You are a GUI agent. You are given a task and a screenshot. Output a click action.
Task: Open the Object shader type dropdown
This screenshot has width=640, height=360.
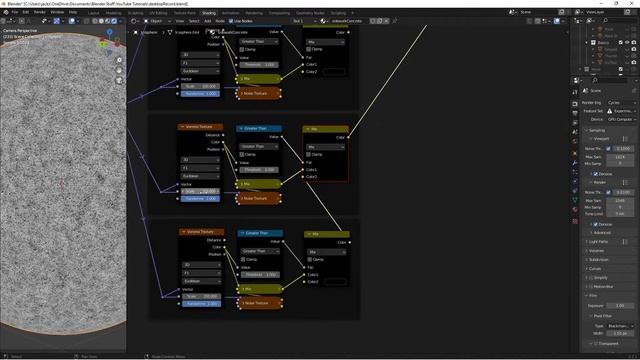157,21
